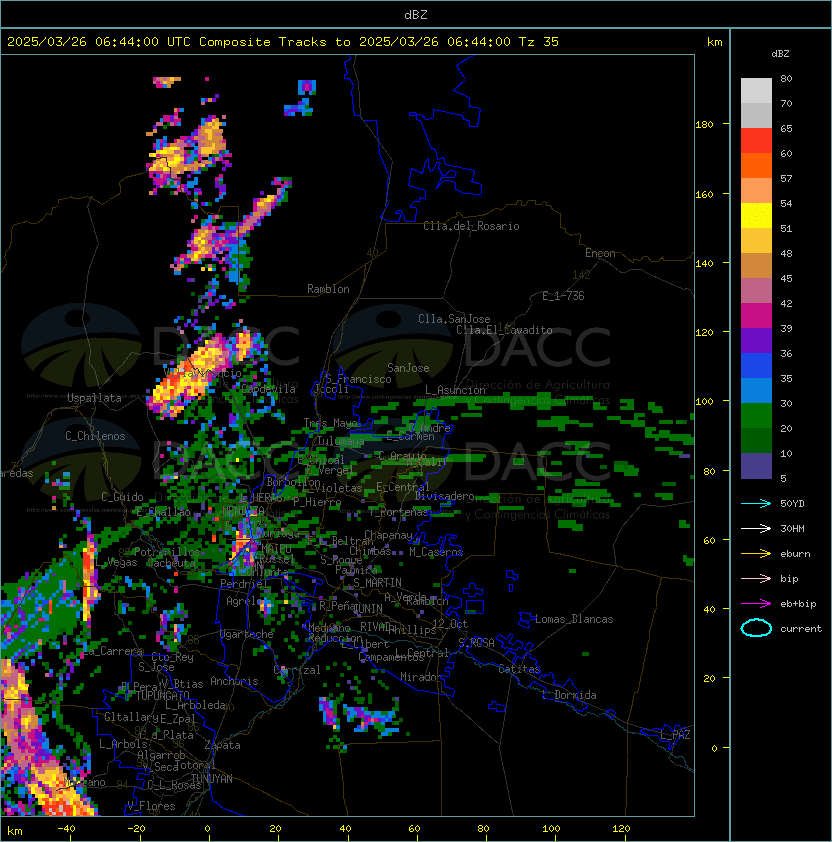Screen dimensions: 832x842
Task: Select the 'Clla.del_Rosario' map label
Action: [471, 226]
